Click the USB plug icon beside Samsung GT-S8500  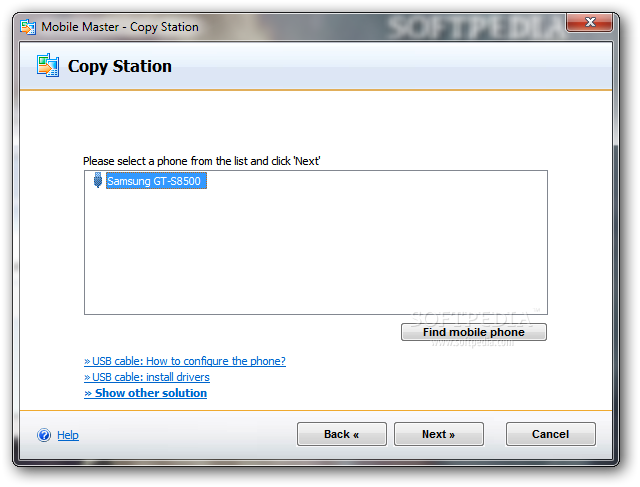[98, 180]
